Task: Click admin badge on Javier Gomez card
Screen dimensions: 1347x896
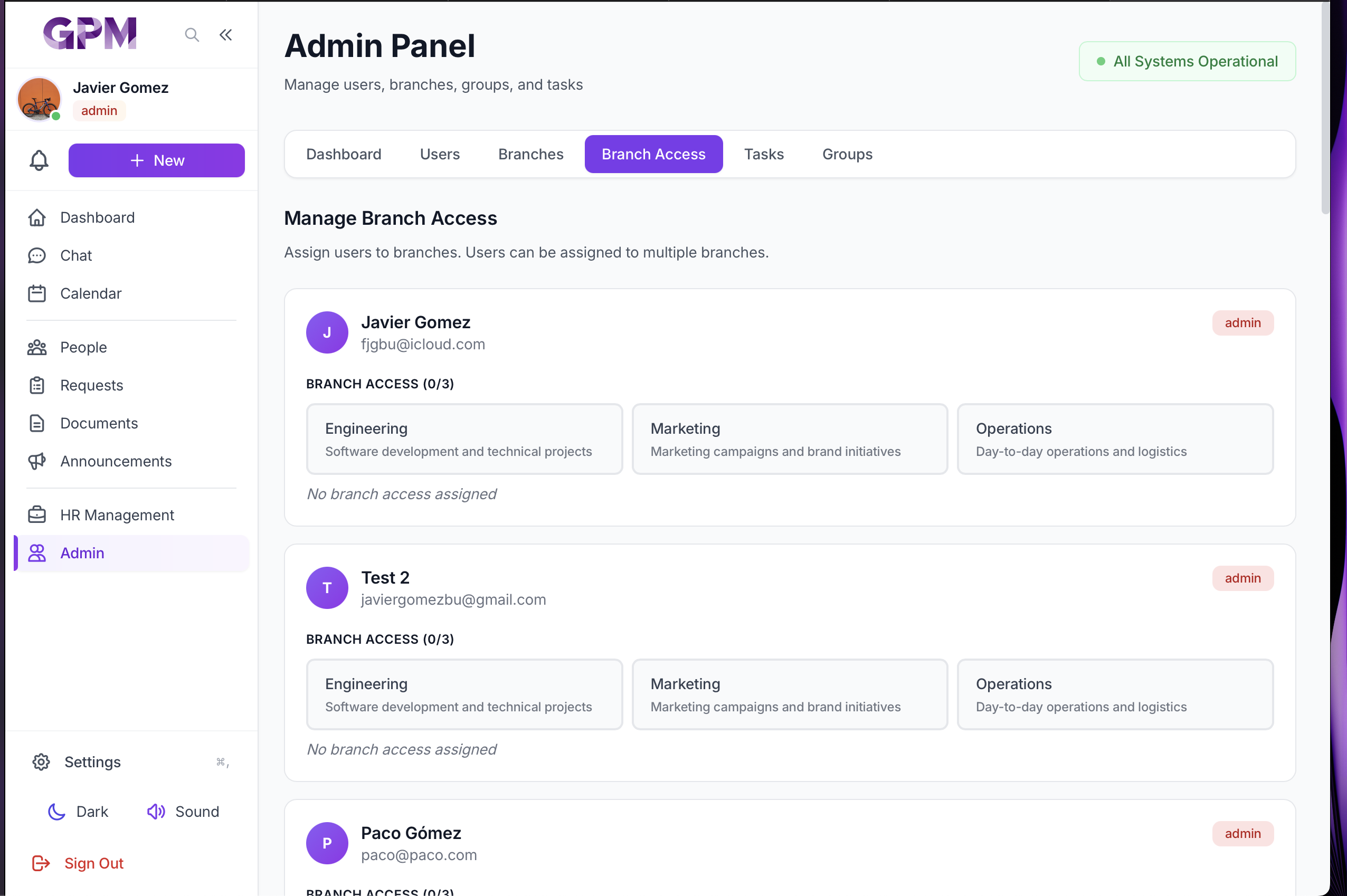Action: tap(1242, 323)
